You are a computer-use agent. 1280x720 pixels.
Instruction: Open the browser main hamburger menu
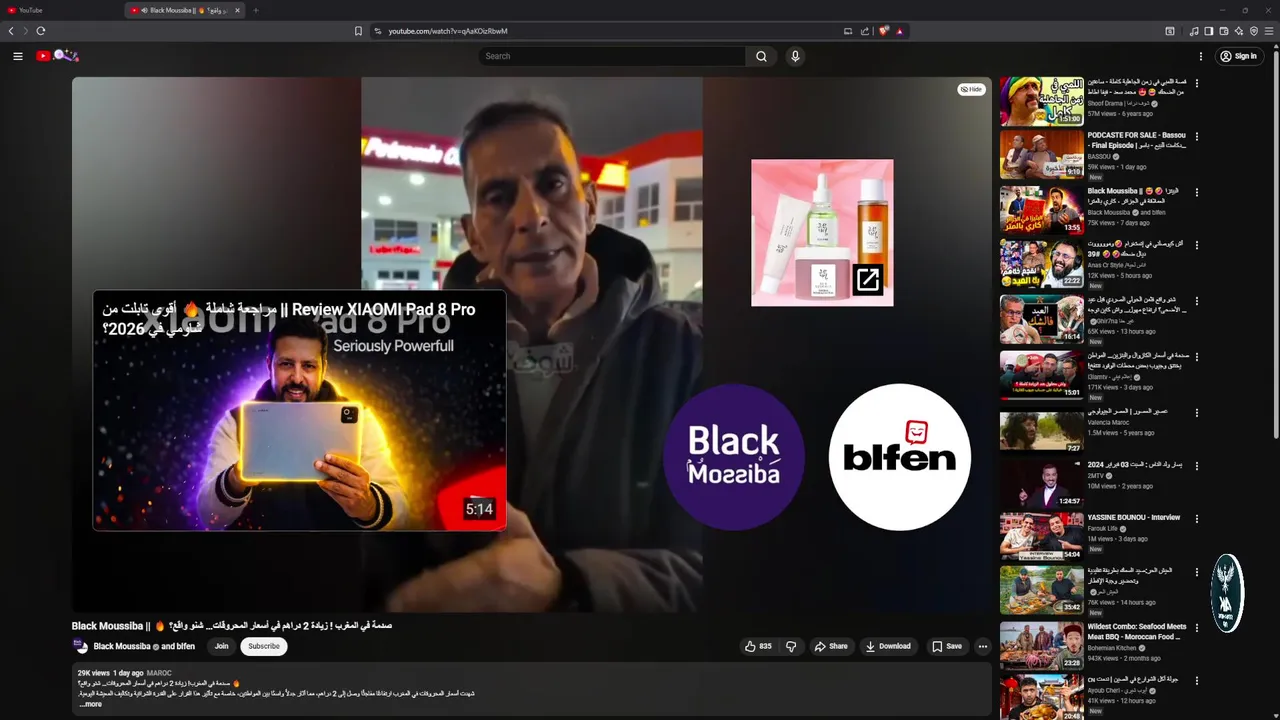(x=1270, y=31)
